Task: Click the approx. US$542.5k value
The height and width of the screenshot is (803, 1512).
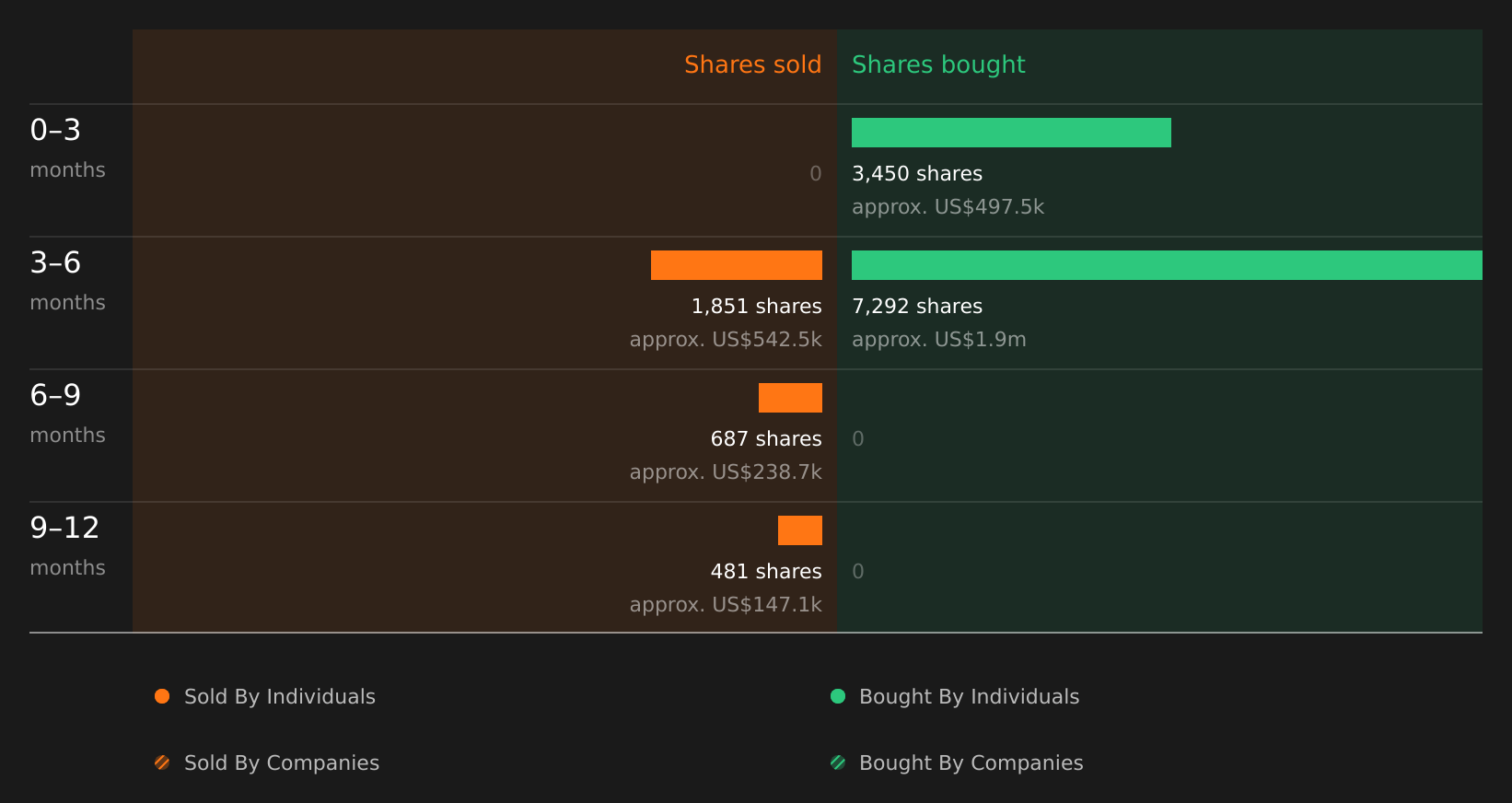Action: click(x=726, y=340)
